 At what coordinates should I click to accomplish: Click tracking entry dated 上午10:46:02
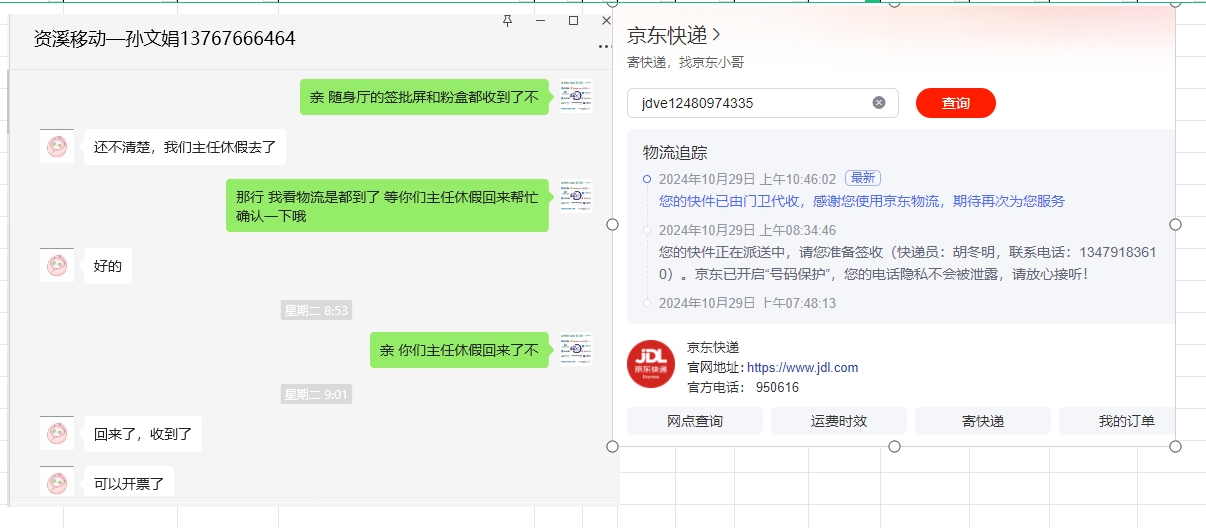(747, 179)
